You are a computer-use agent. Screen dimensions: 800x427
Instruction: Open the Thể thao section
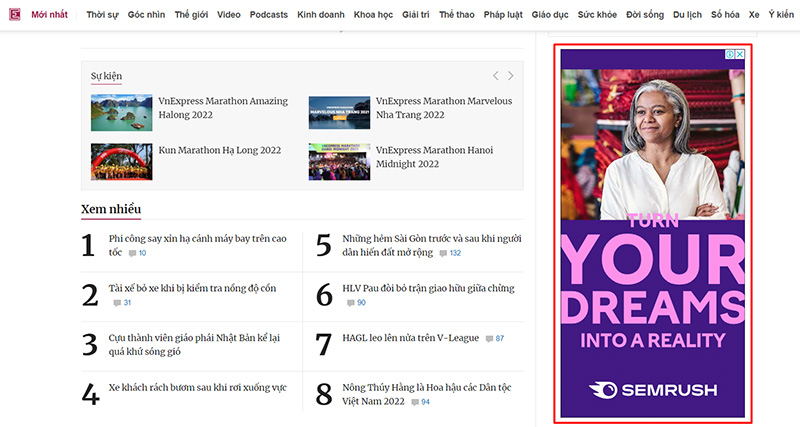pyautogui.click(x=457, y=14)
